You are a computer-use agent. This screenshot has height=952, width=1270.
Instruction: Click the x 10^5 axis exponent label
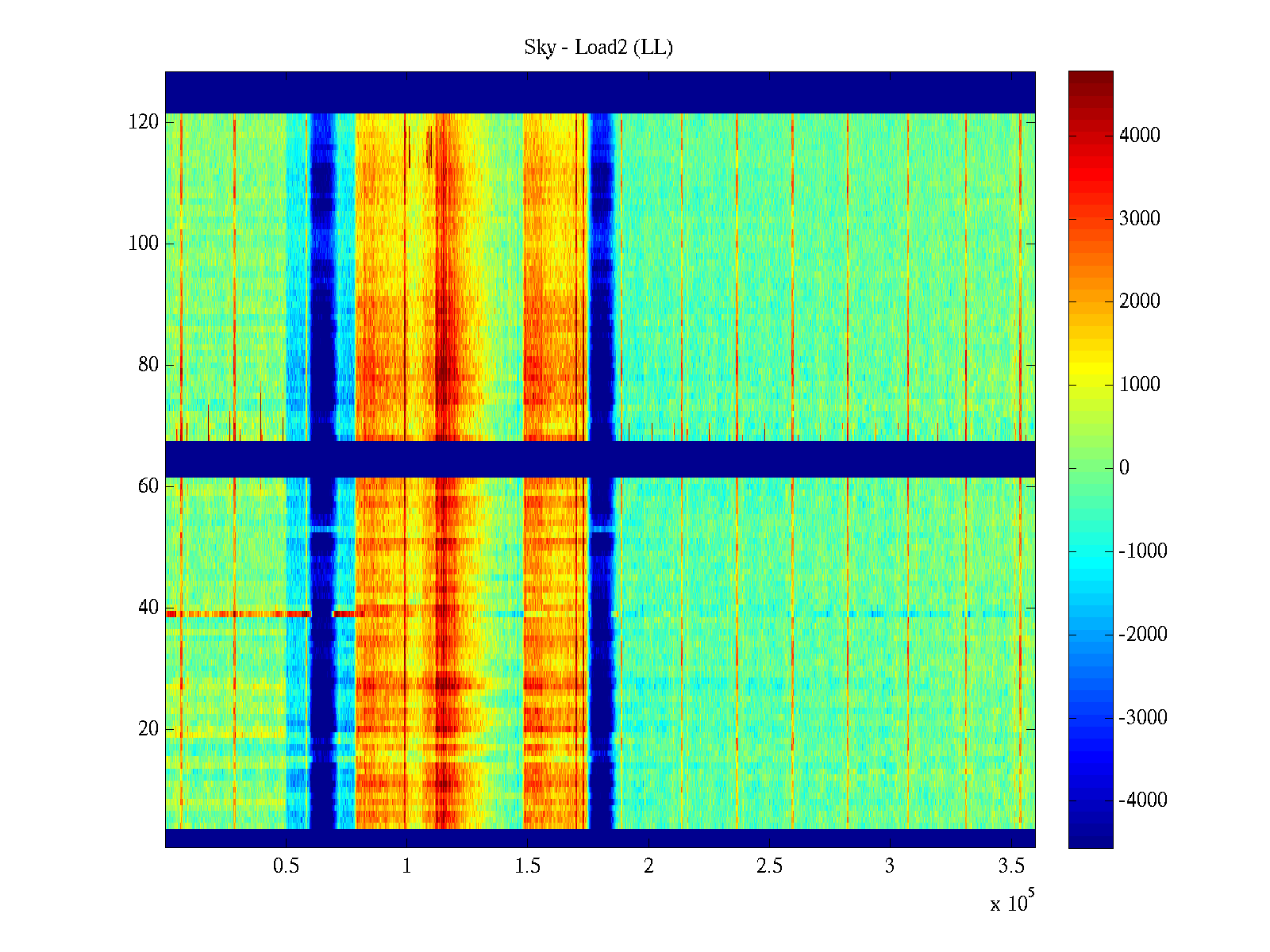click(1012, 902)
